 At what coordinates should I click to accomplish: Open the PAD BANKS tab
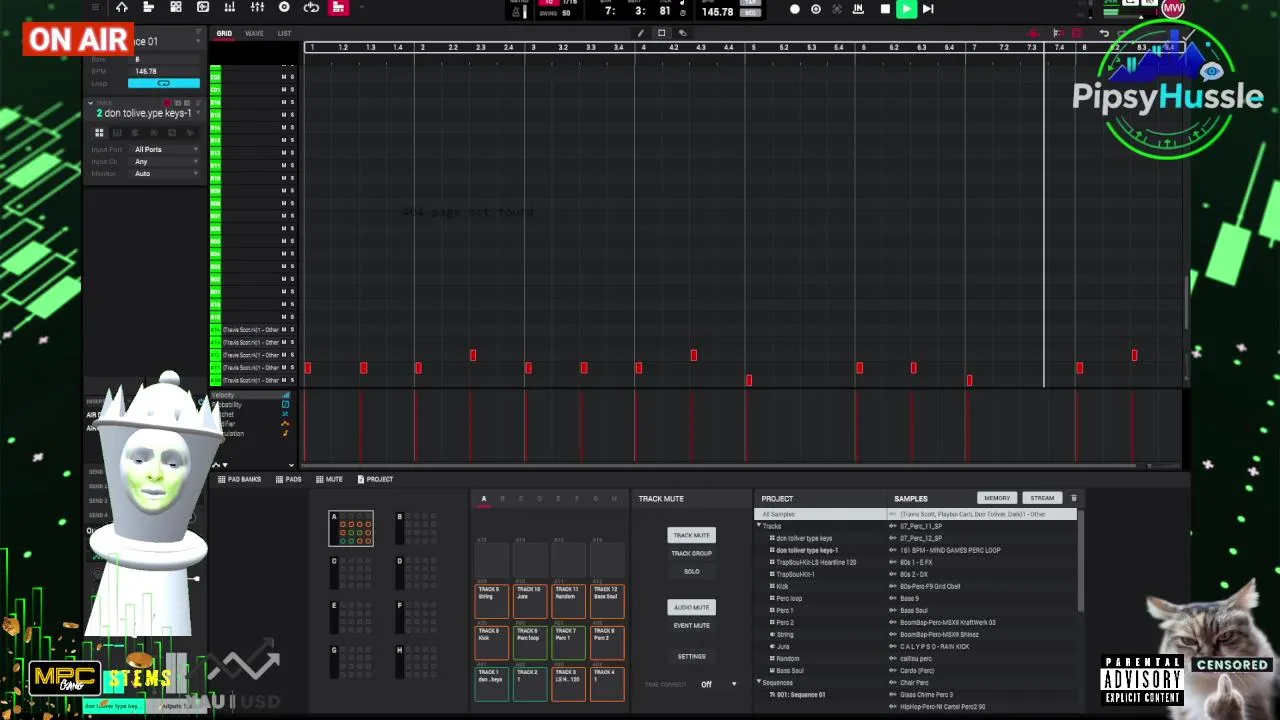(240, 479)
